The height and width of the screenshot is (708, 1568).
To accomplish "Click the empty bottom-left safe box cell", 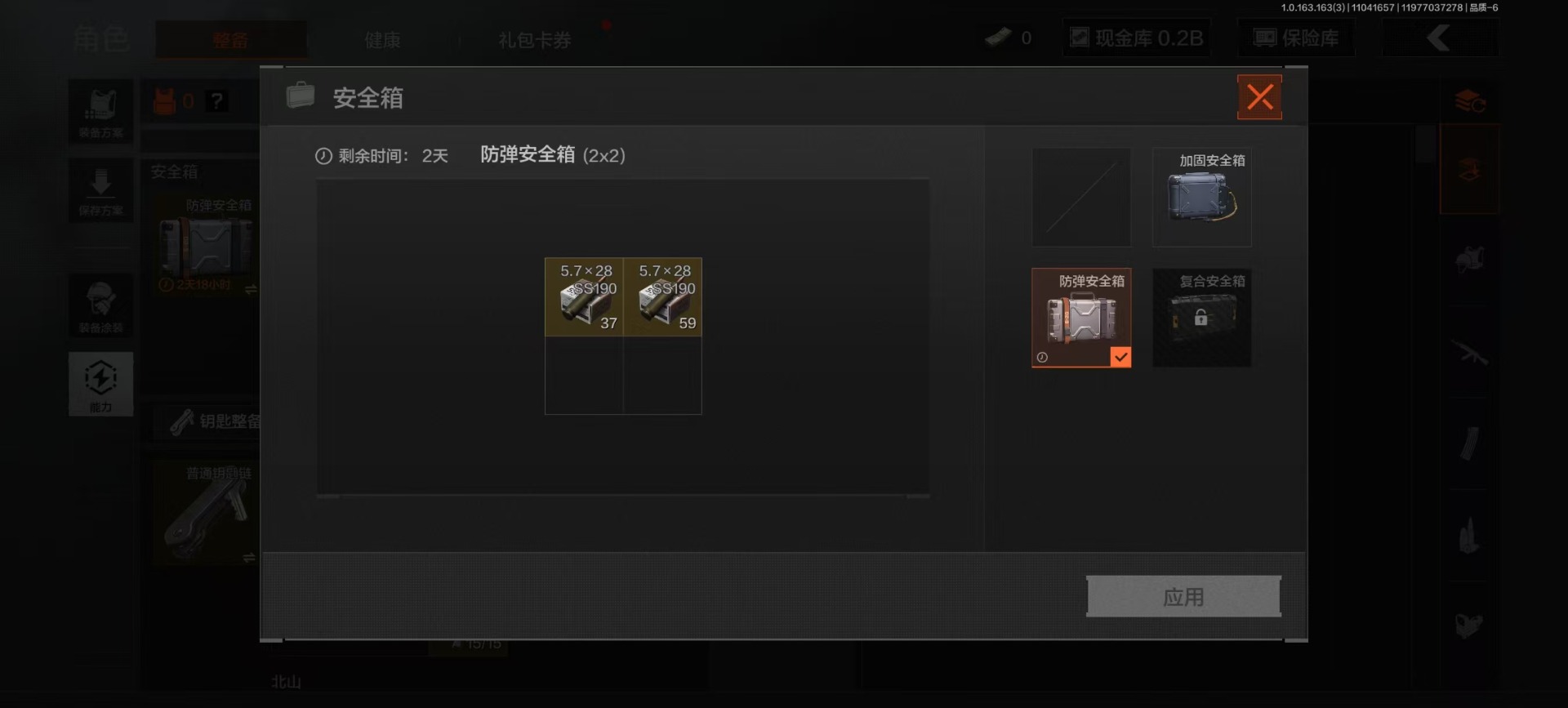I will point(584,375).
